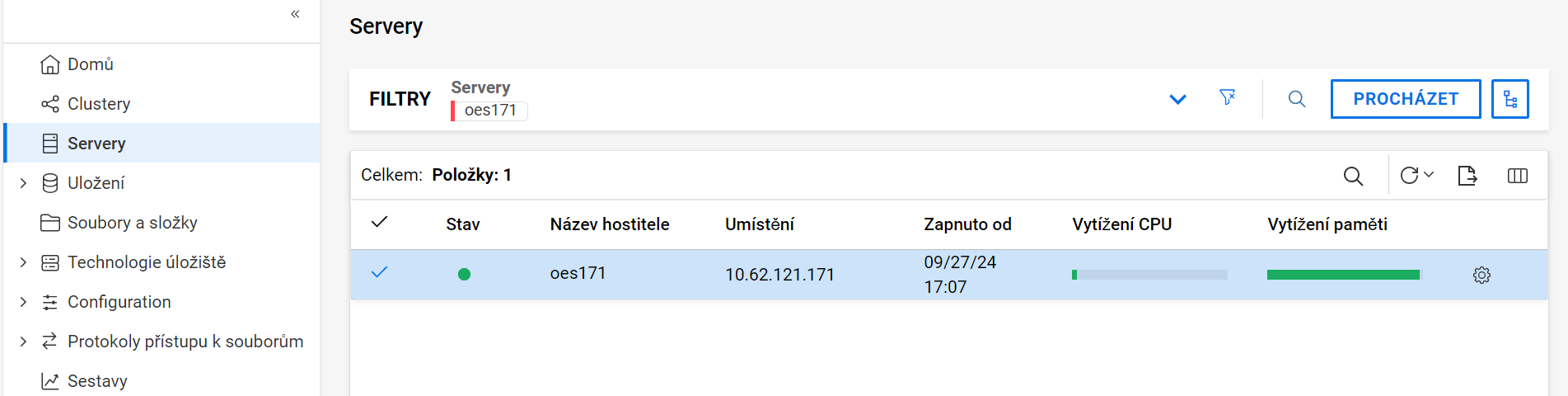Open the column chooser icon
The width and height of the screenshot is (1568, 396).
point(1517,176)
